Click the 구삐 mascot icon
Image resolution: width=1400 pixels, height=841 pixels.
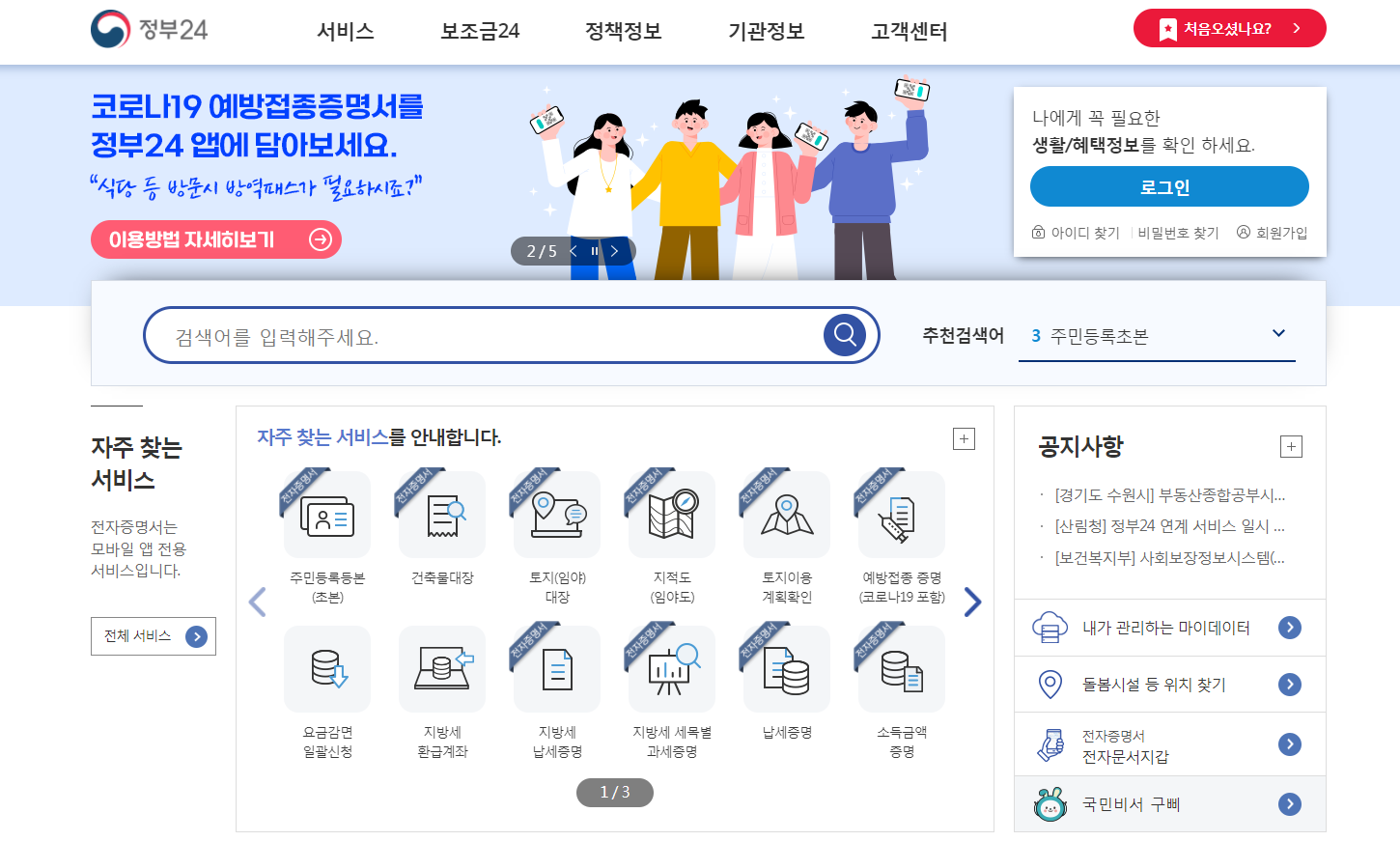(x=1050, y=804)
